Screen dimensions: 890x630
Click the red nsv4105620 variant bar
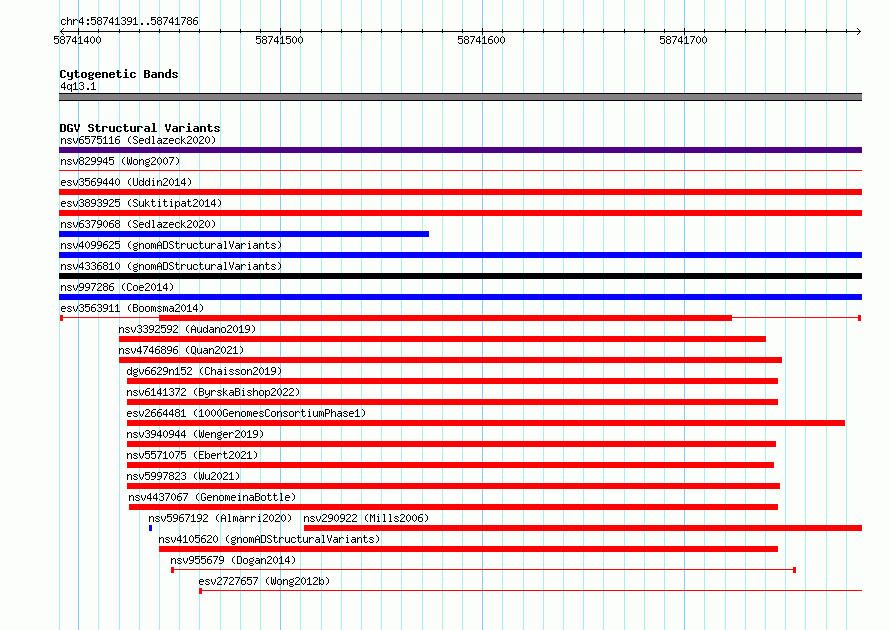click(x=468, y=549)
